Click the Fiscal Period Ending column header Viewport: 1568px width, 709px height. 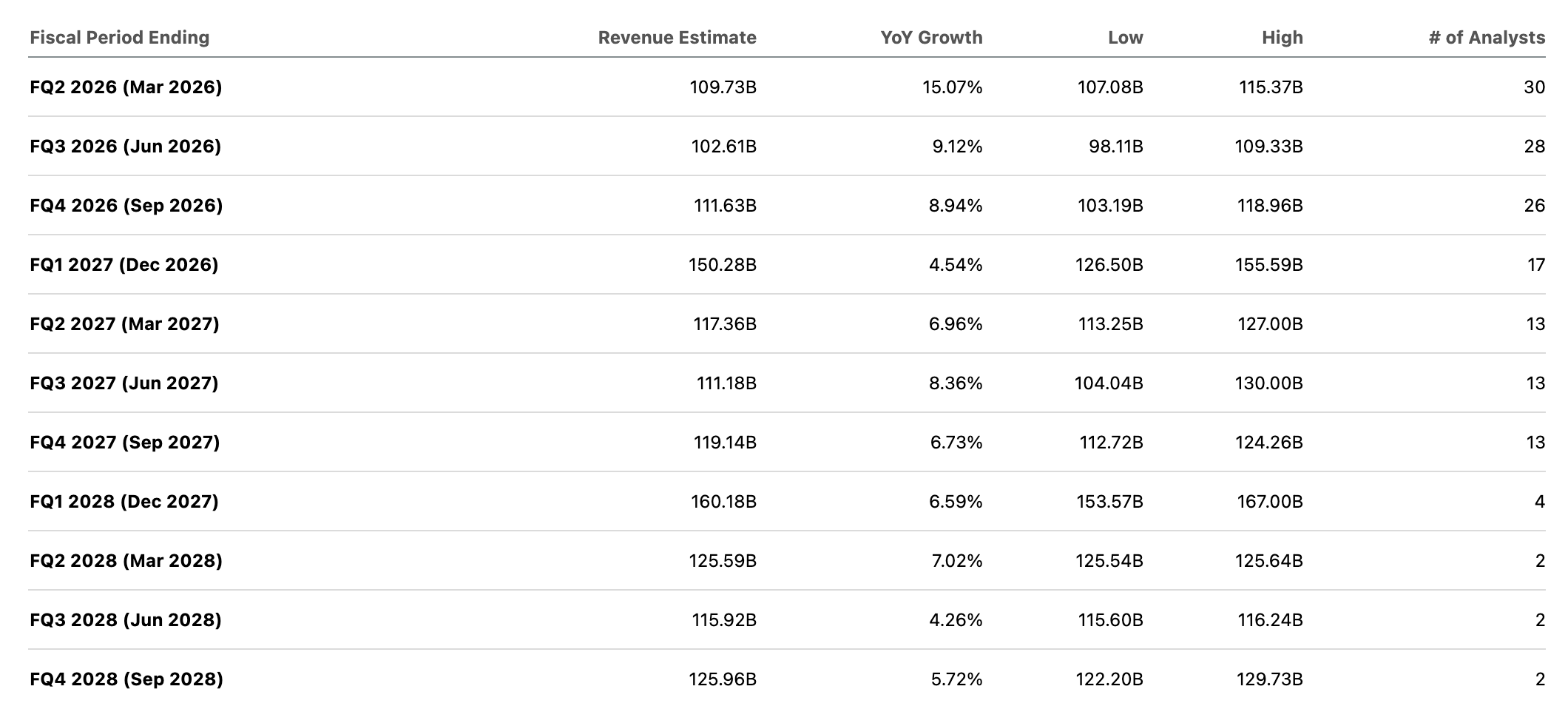click(x=119, y=38)
